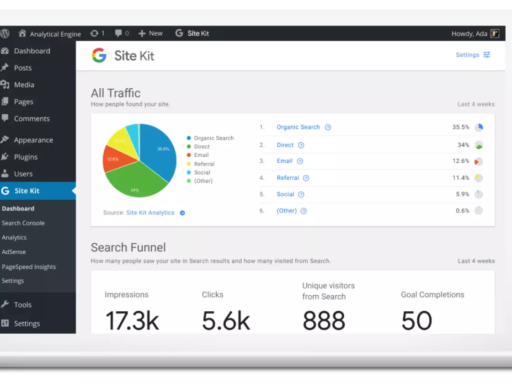The image size is (512, 384).
Task: Click the circle icon next to Referral
Action: (306, 178)
